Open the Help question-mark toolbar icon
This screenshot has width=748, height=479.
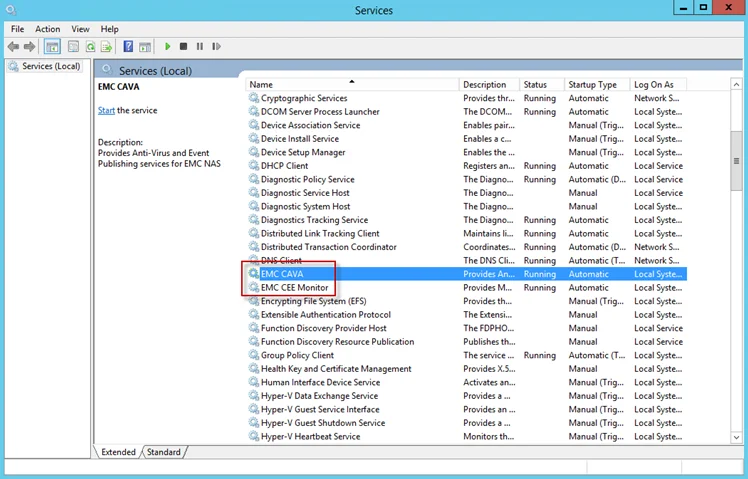coord(128,46)
